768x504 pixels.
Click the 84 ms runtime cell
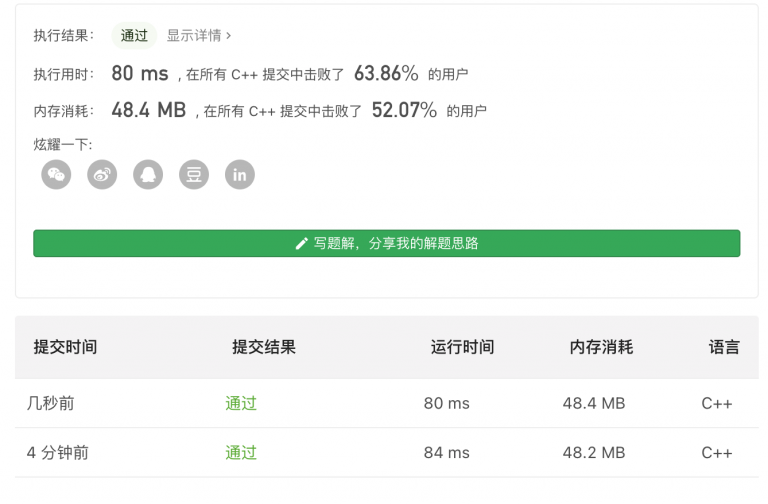click(447, 453)
